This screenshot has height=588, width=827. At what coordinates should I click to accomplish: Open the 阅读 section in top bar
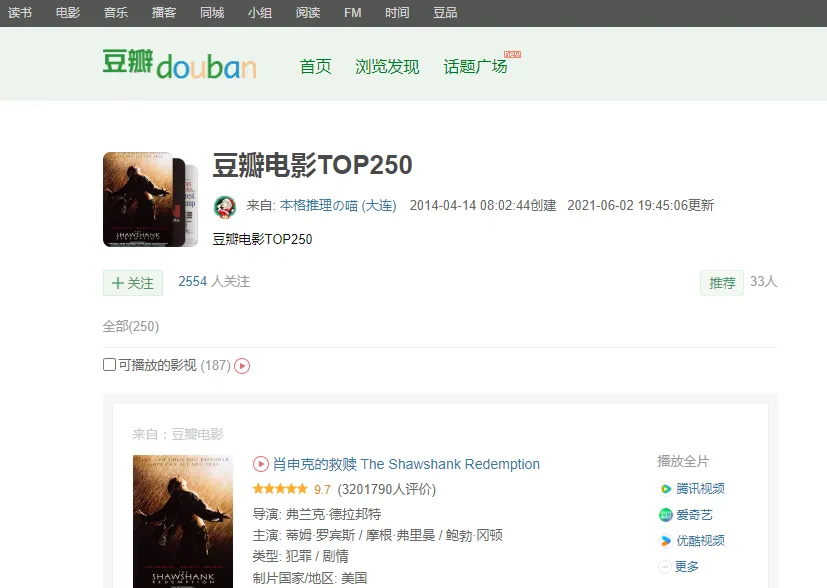tap(308, 13)
